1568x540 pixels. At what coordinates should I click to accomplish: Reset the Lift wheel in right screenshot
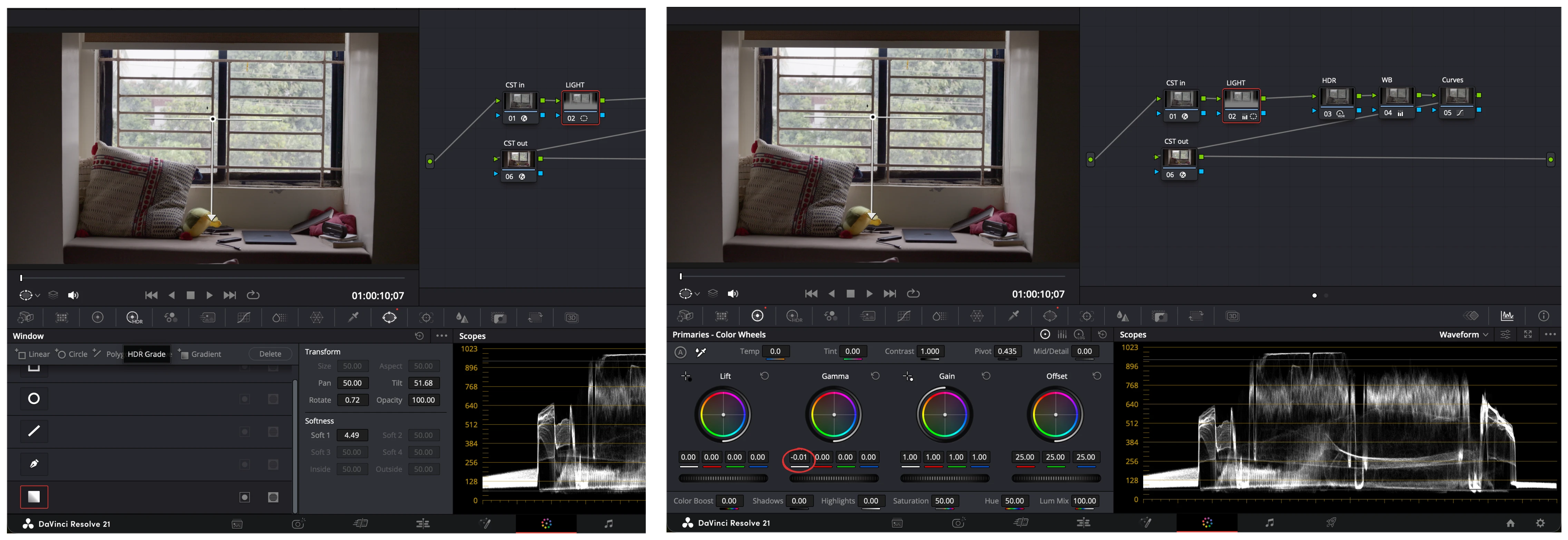point(764,376)
